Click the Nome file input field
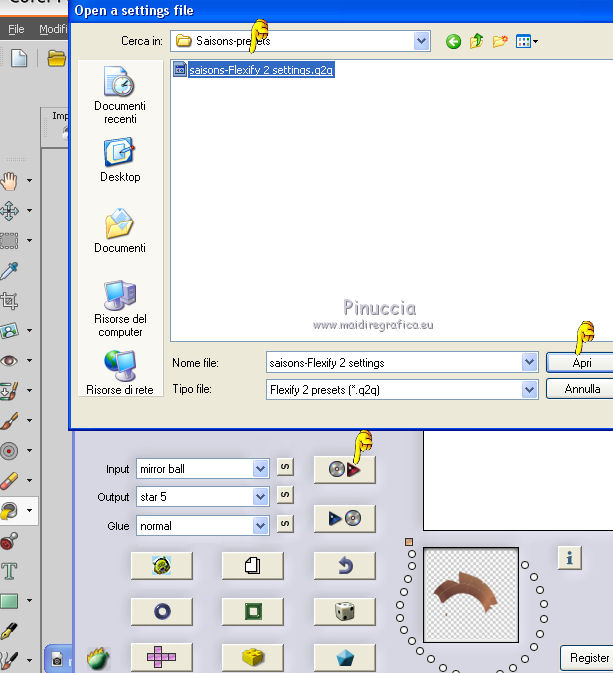Viewport: 613px width, 673px height. (394, 363)
